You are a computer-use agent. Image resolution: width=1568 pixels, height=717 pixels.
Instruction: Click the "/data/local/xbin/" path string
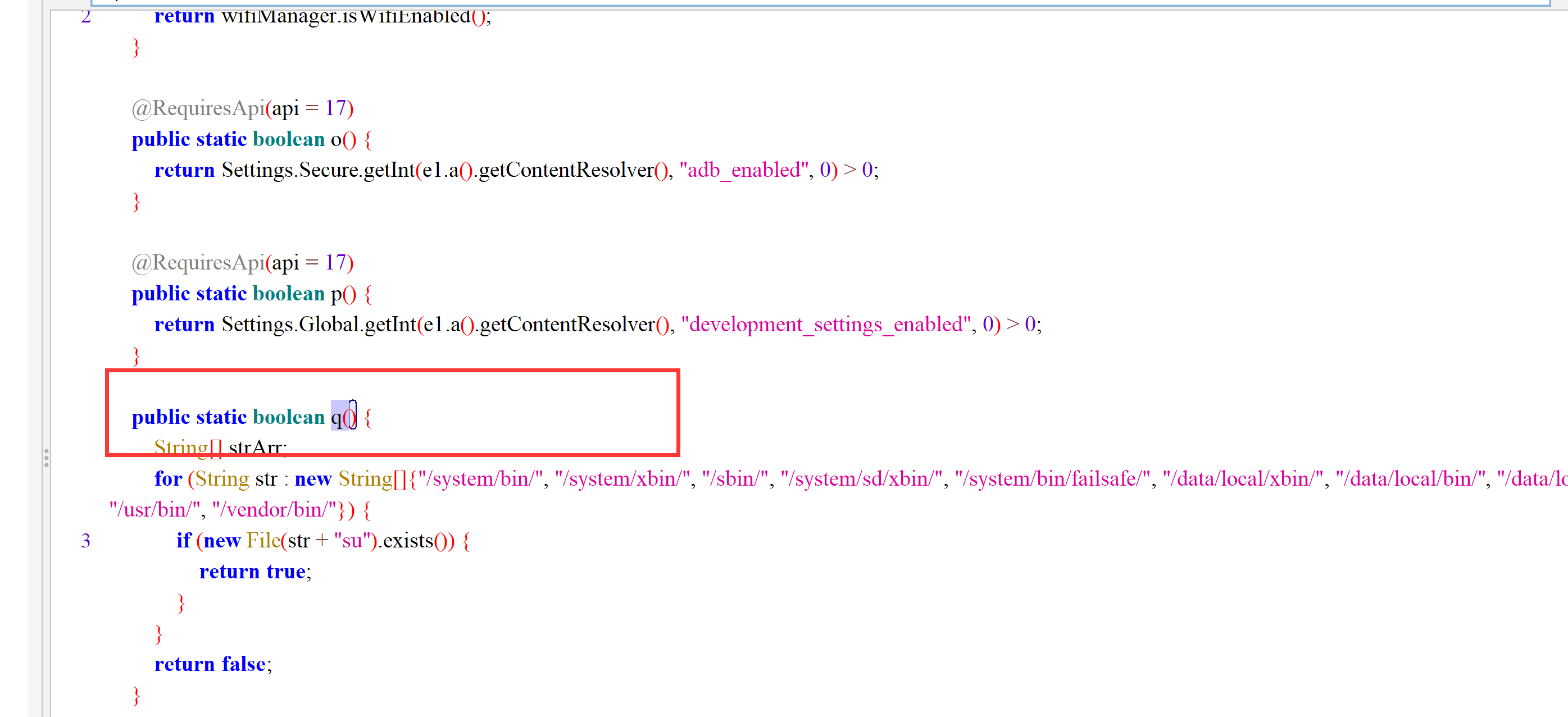(x=1243, y=478)
